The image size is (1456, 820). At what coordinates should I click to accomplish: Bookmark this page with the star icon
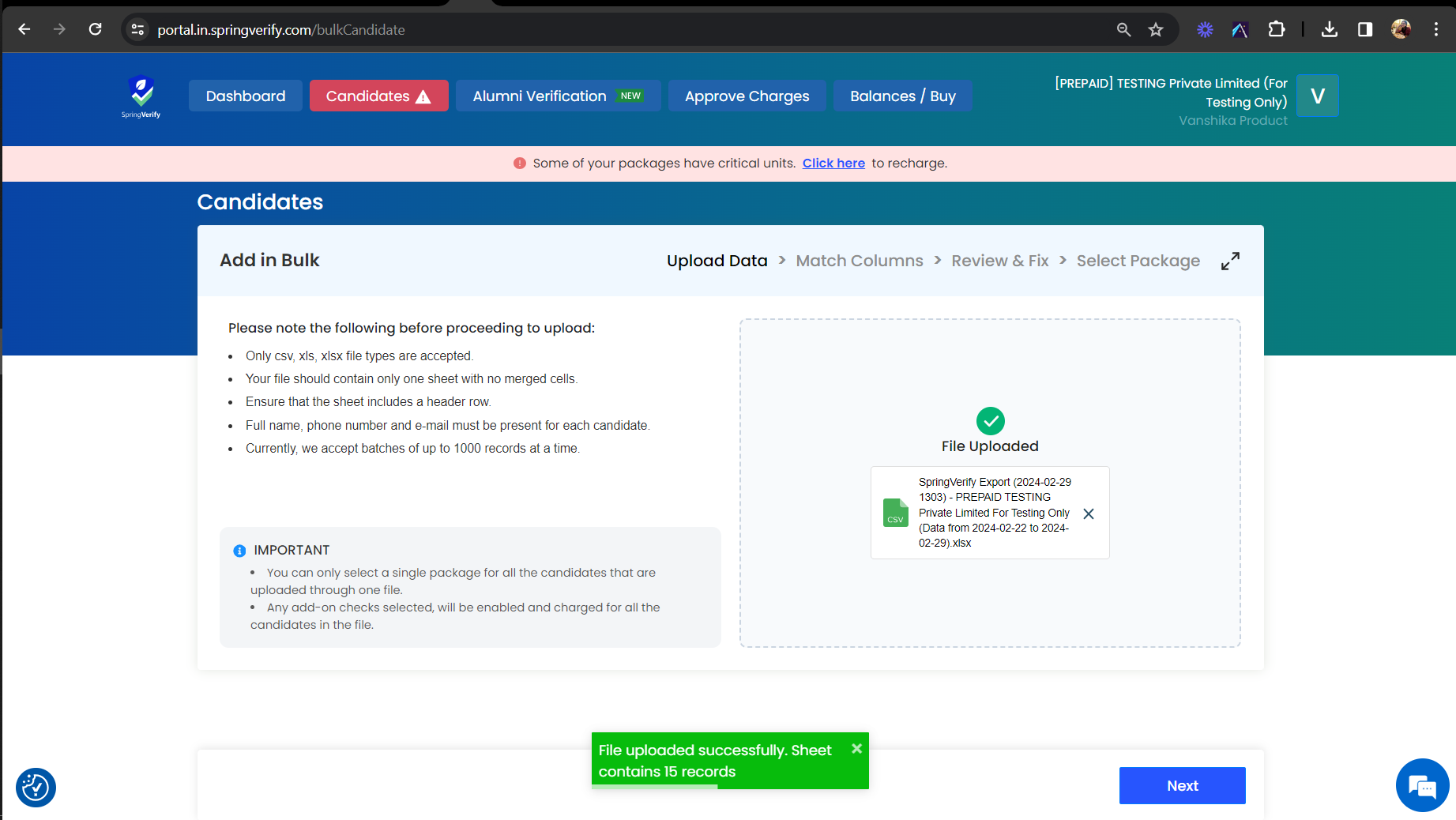(x=1155, y=29)
